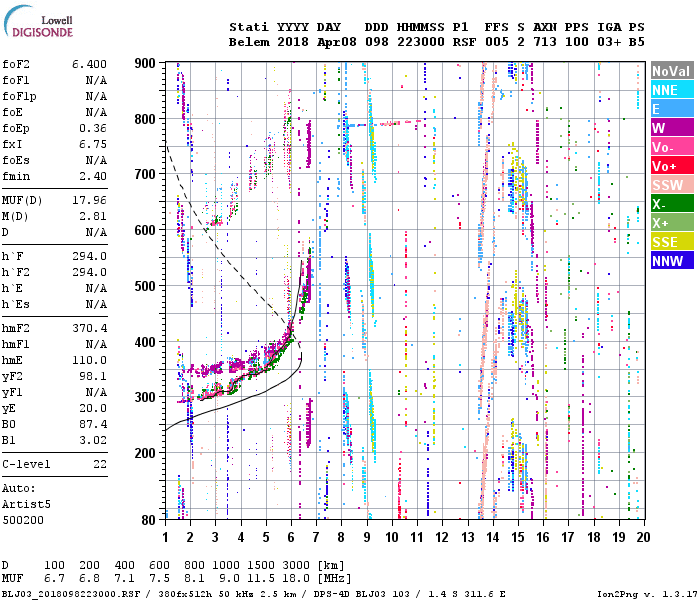Click the 6 MHz frequency axis label
700x600 pixels.
click(291, 537)
